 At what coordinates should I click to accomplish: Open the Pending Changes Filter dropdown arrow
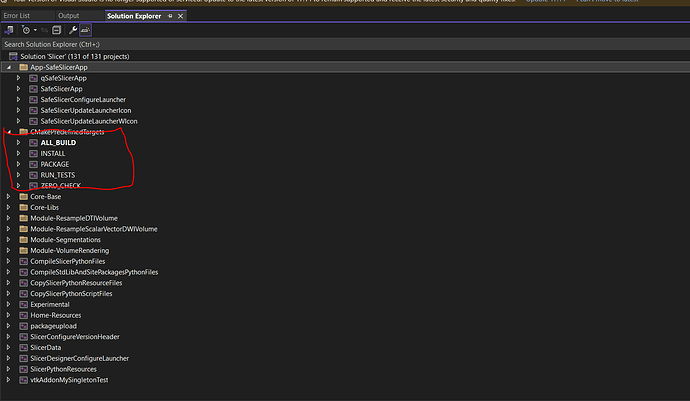[35, 30]
